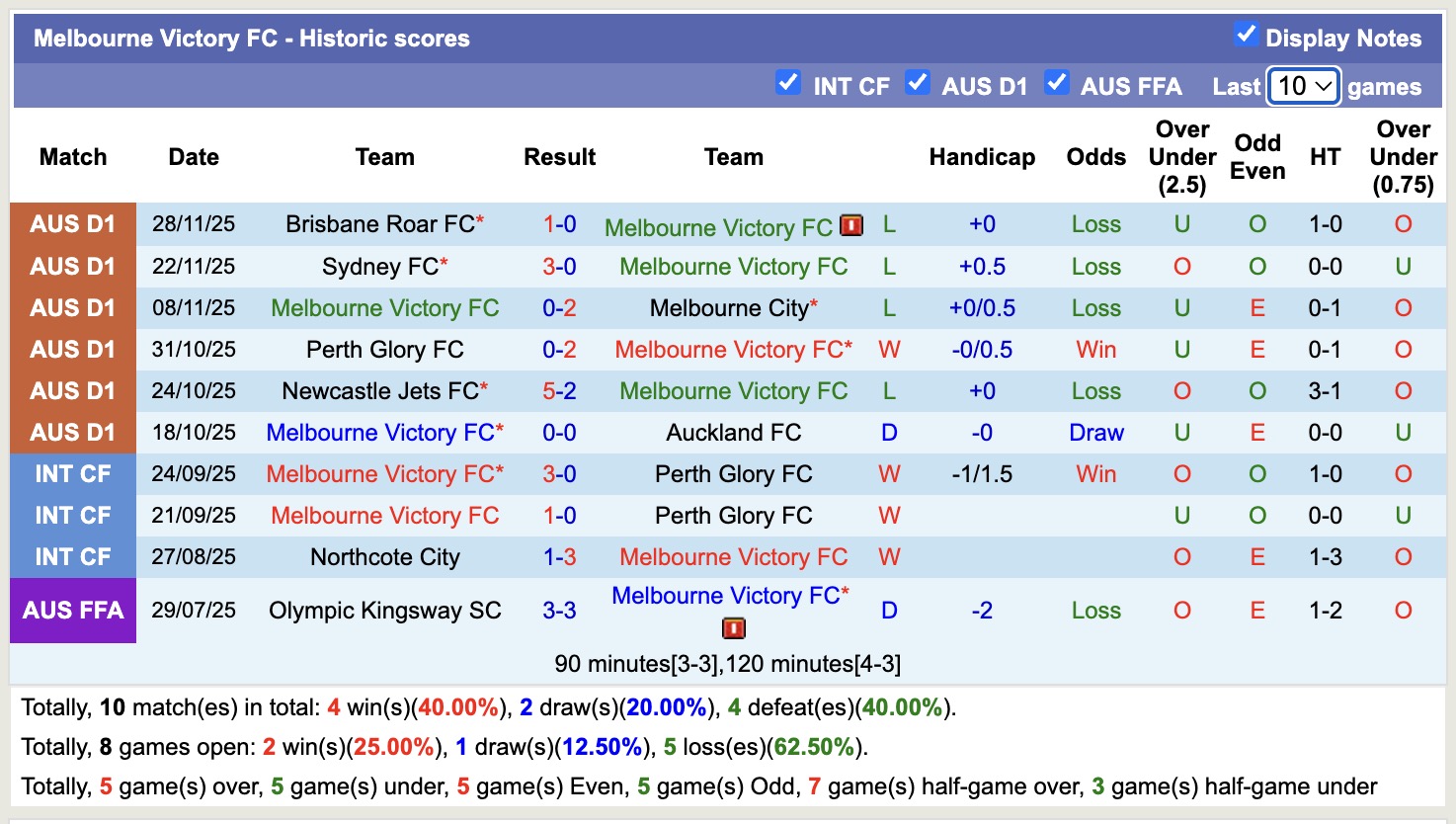
Task: Click the Odds column header
Action: tap(1095, 156)
